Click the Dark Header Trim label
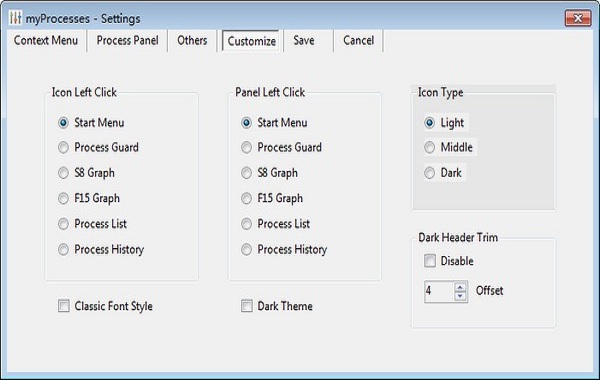 coord(458,238)
